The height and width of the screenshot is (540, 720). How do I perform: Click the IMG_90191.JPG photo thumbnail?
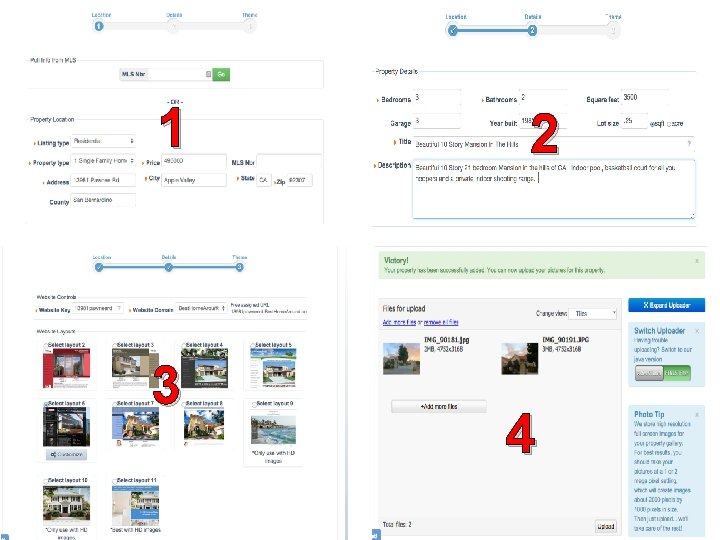coord(520,359)
